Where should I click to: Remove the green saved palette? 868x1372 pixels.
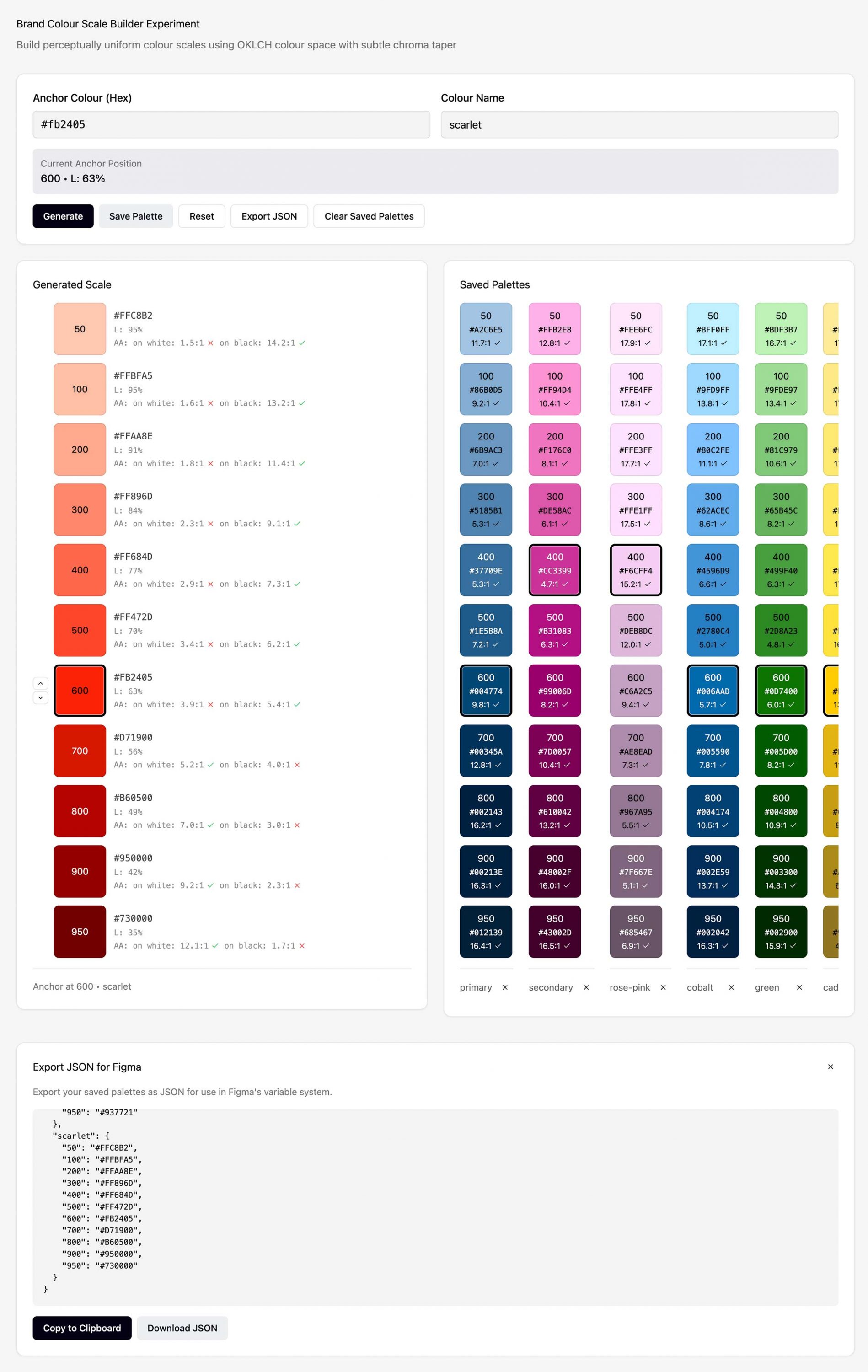pos(799,987)
